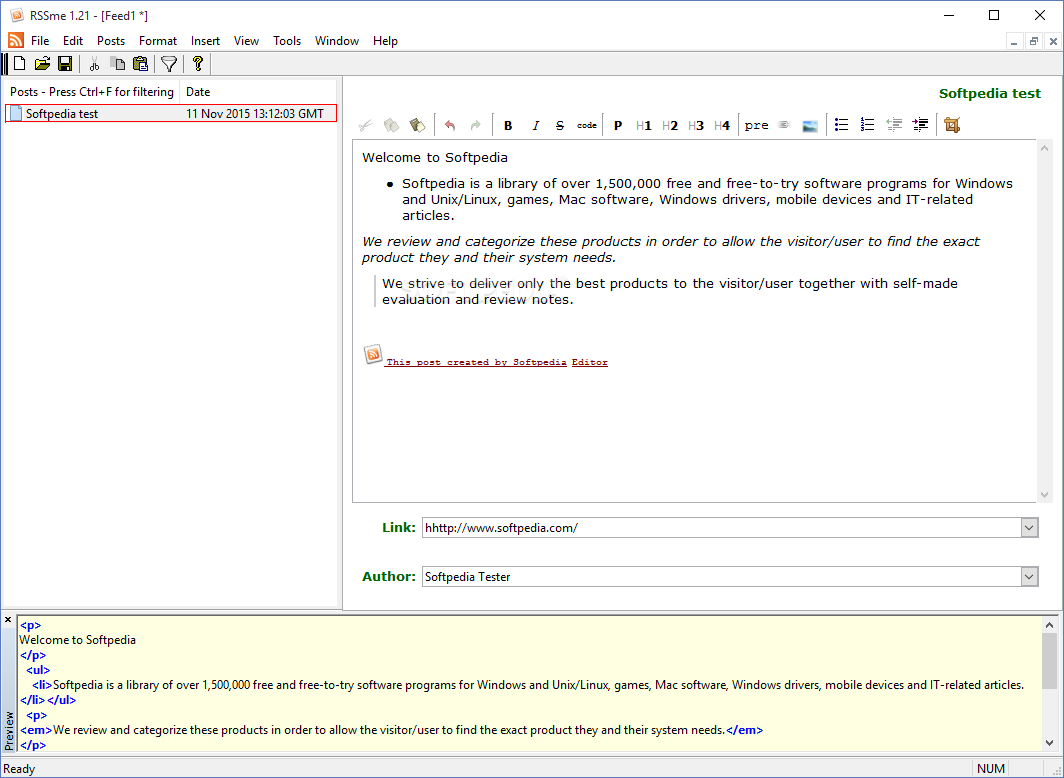Paste using the main toolbar clipboard icon

click(x=140, y=64)
